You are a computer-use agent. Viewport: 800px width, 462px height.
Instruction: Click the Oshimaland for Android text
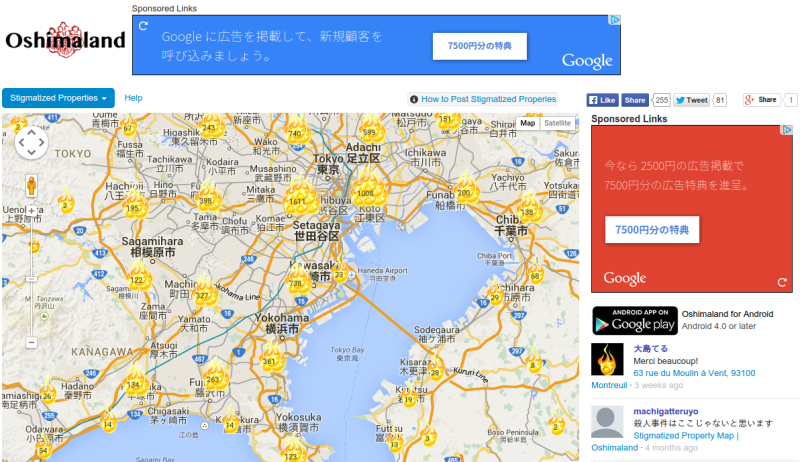[728, 314]
